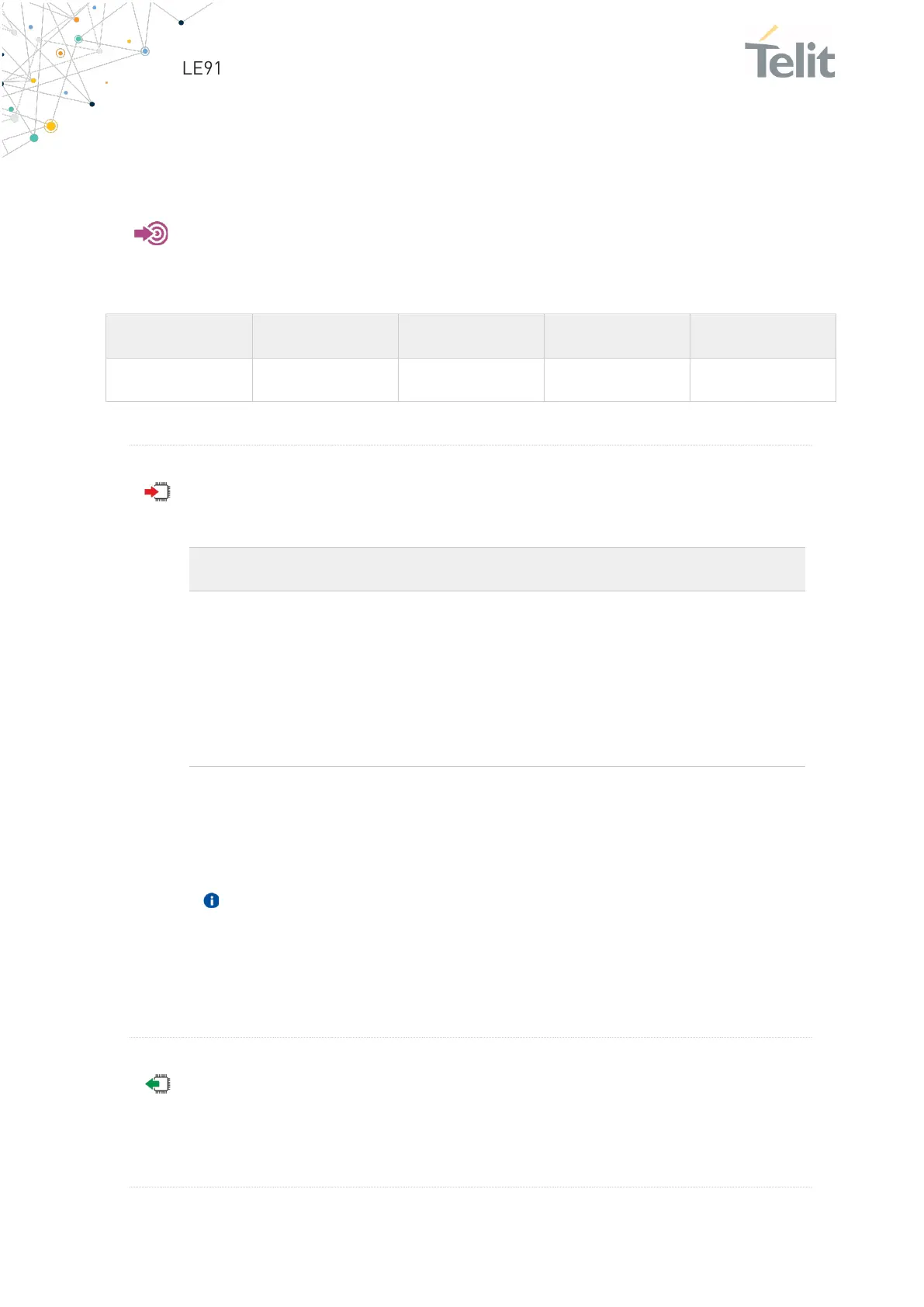
Task: Click the blue info note icon
Action: (x=211, y=900)
